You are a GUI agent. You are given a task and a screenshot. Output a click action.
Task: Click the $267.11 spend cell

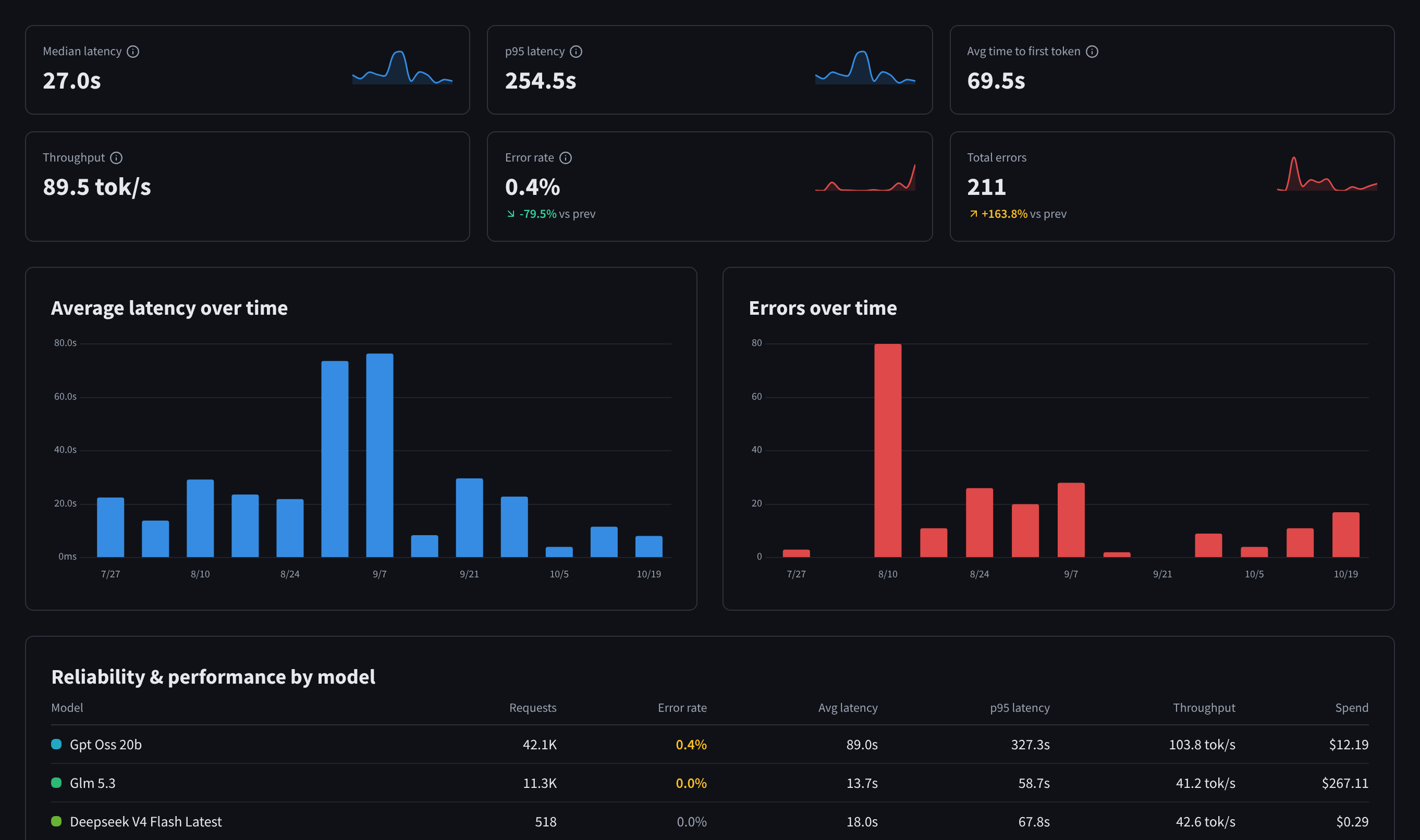coord(1345,783)
